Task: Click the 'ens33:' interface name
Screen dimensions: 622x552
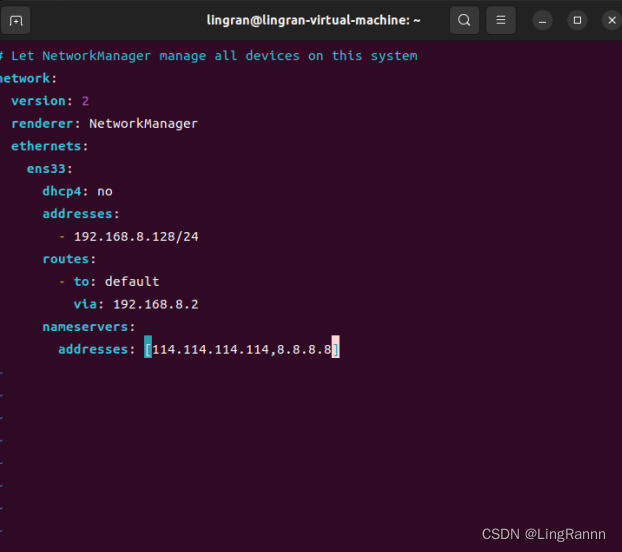Action: coord(50,169)
